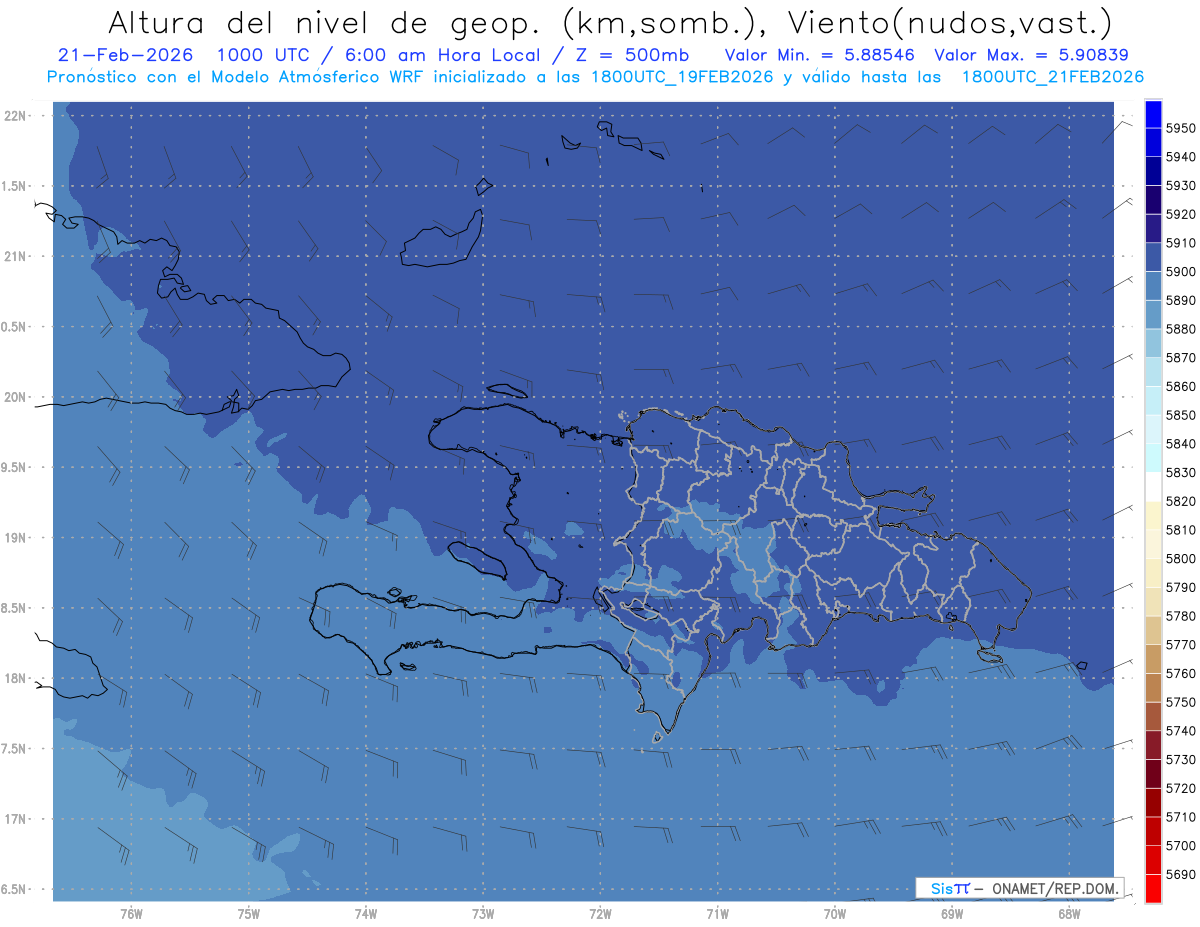Viewport: 1200px width, 927px height.
Task: Click the "70W" longitude label
Action: 835,914
